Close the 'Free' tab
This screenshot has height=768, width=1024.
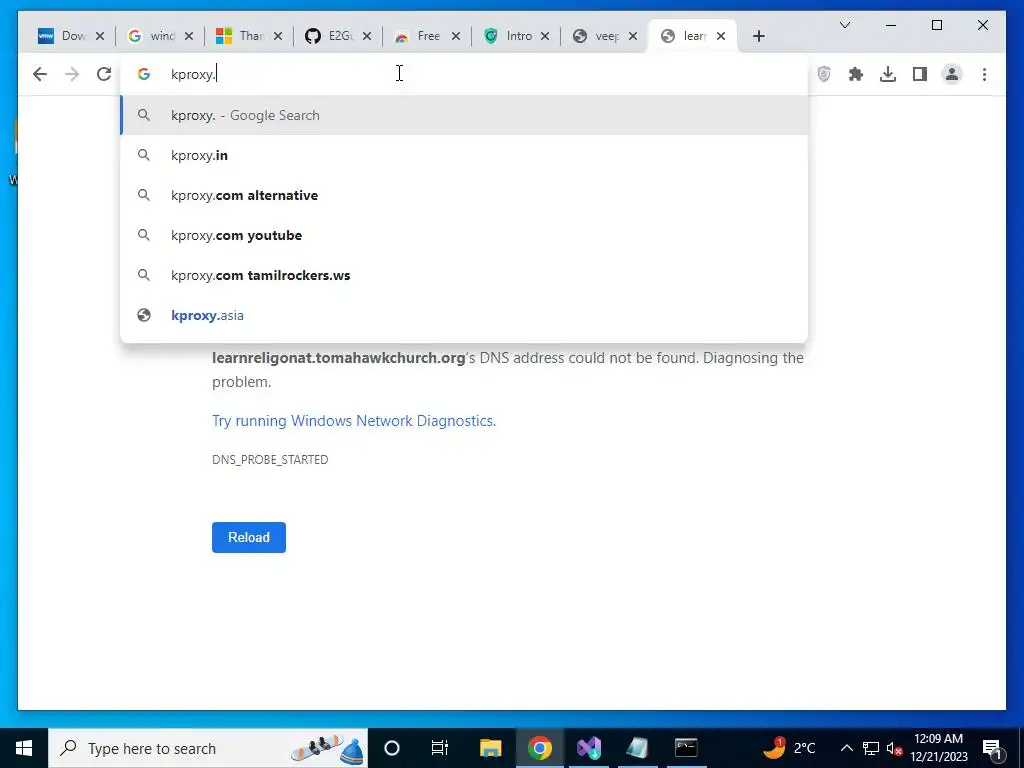click(456, 36)
